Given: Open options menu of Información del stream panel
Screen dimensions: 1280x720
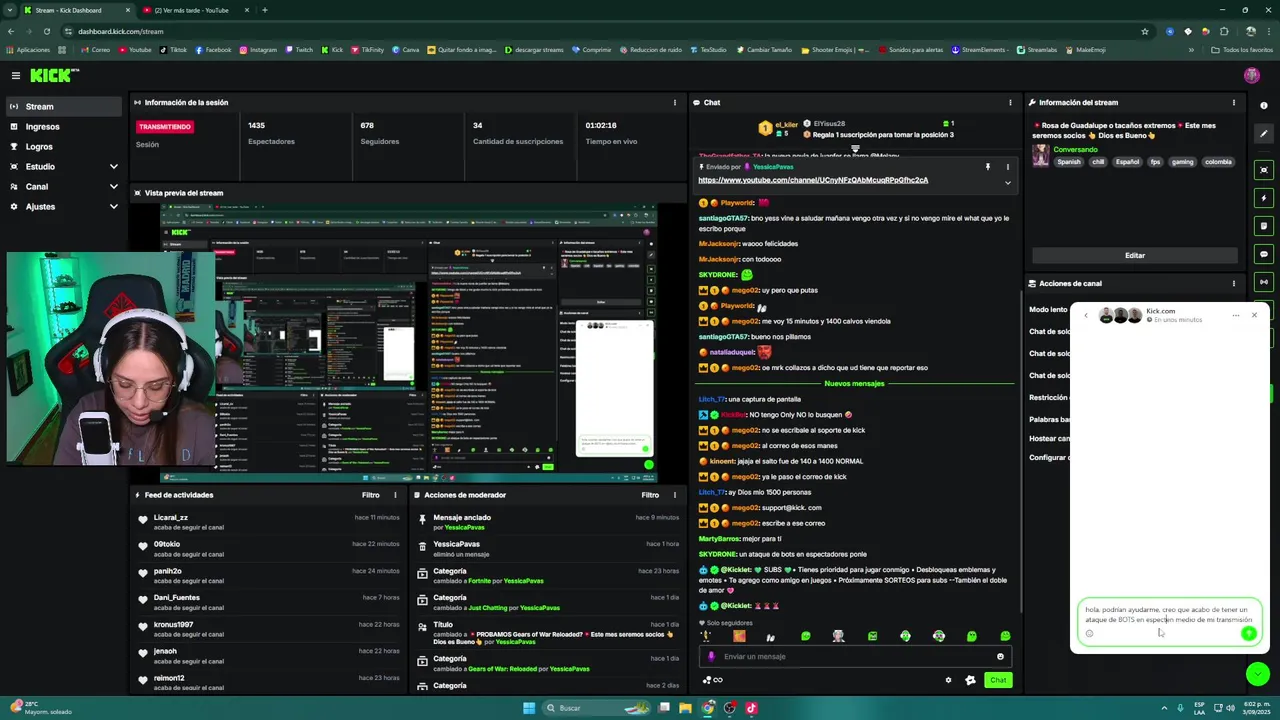Looking at the screenshot, I should coord(1233,102).
